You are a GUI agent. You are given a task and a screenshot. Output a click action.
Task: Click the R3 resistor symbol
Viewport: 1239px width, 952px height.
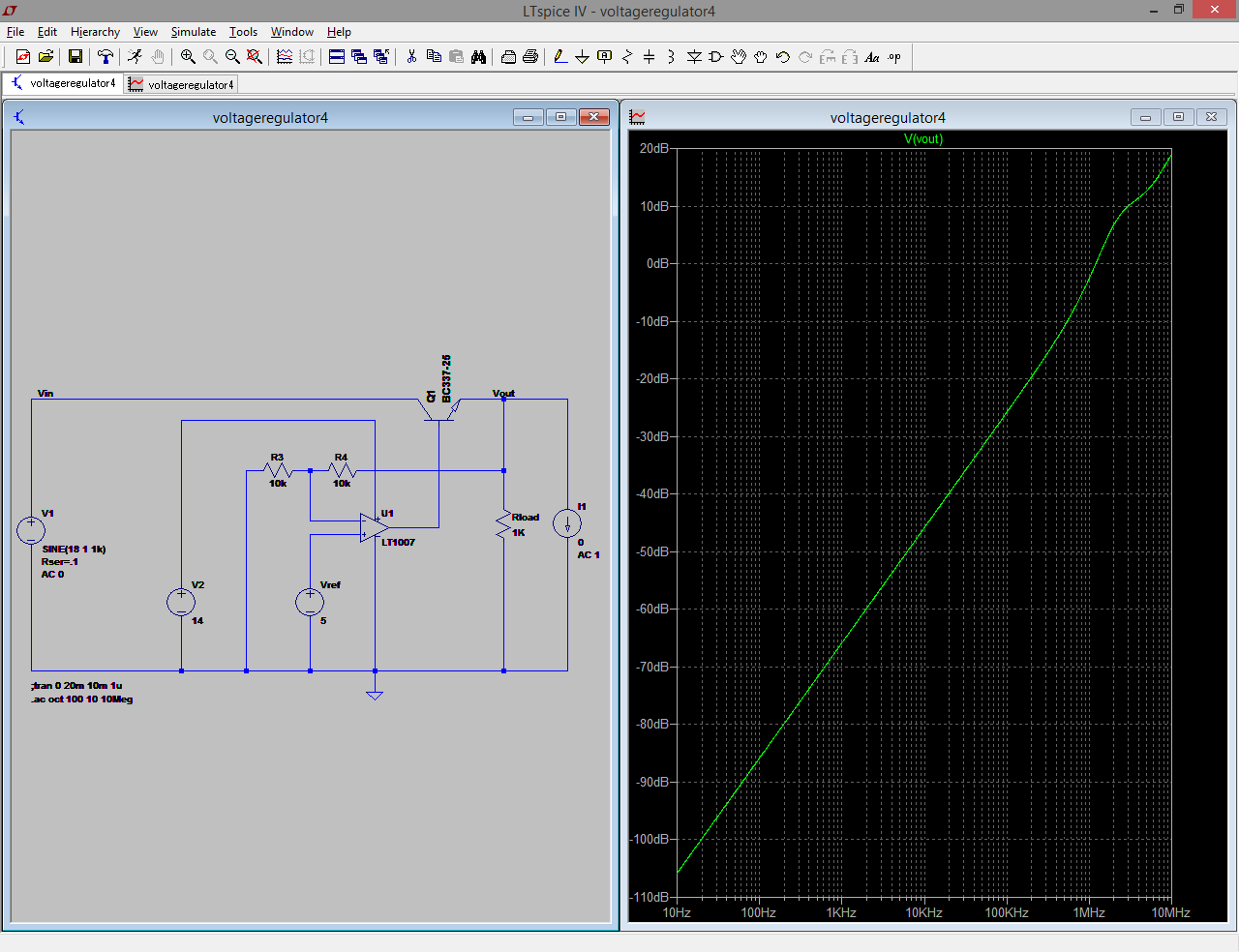coord(278,470)
